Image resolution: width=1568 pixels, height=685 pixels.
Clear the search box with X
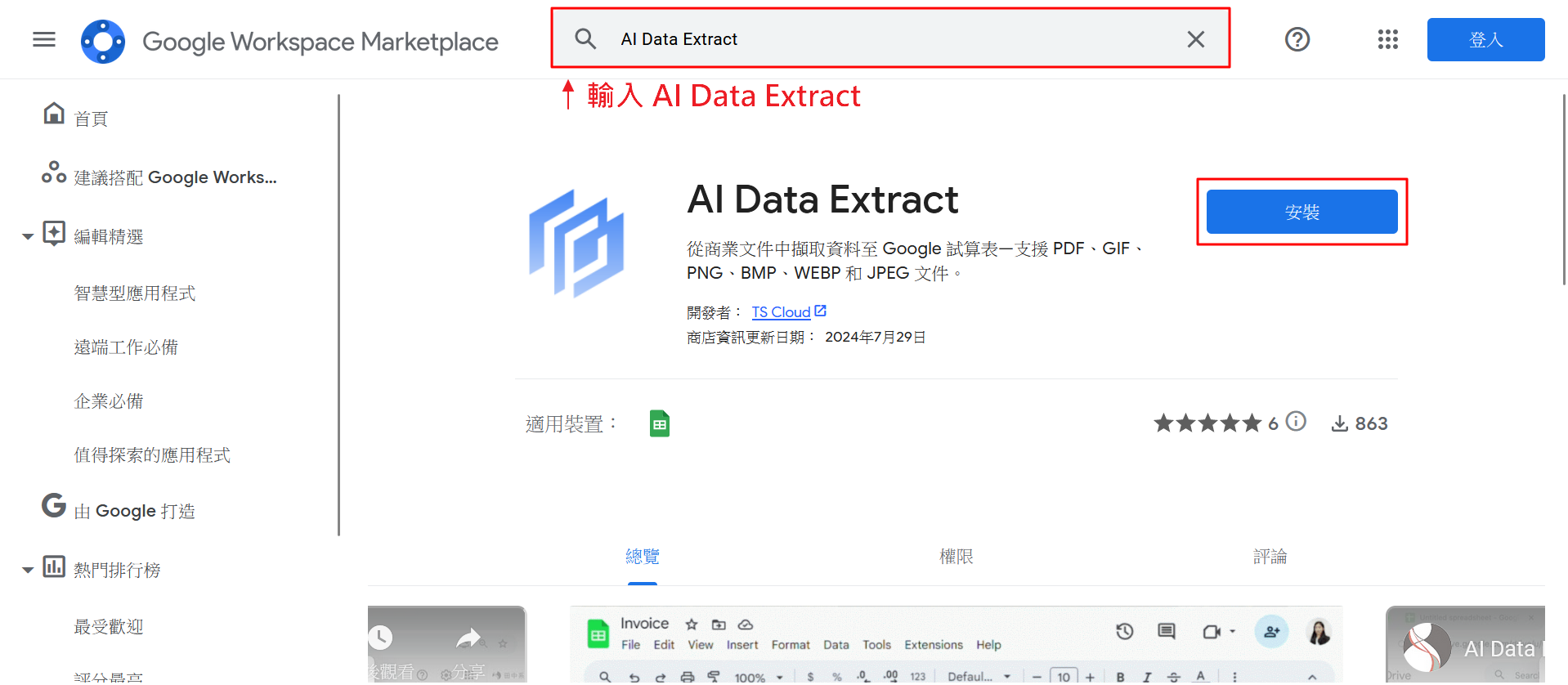1195,39
